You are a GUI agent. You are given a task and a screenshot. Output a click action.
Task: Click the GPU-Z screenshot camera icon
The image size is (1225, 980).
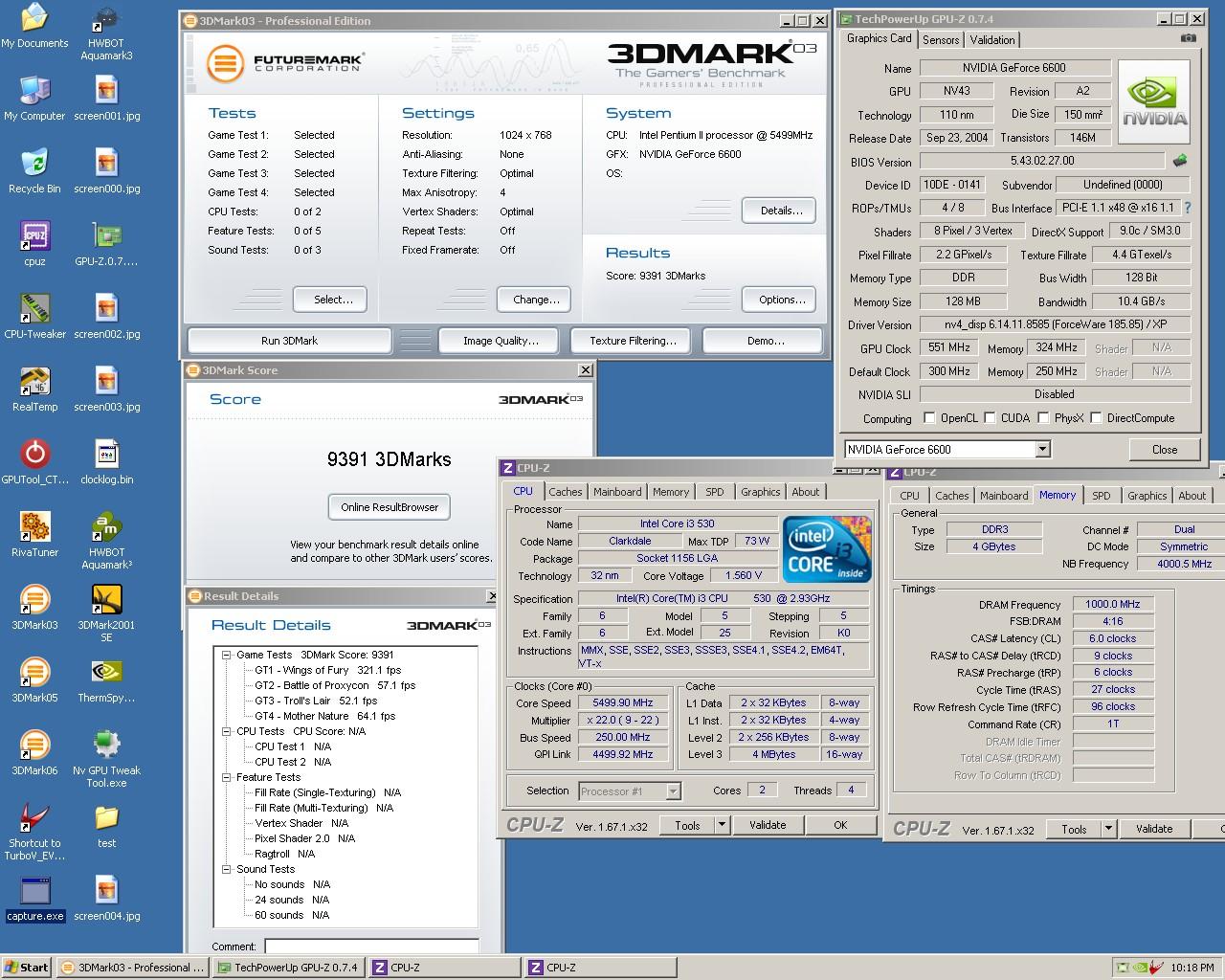(1188, 38)
